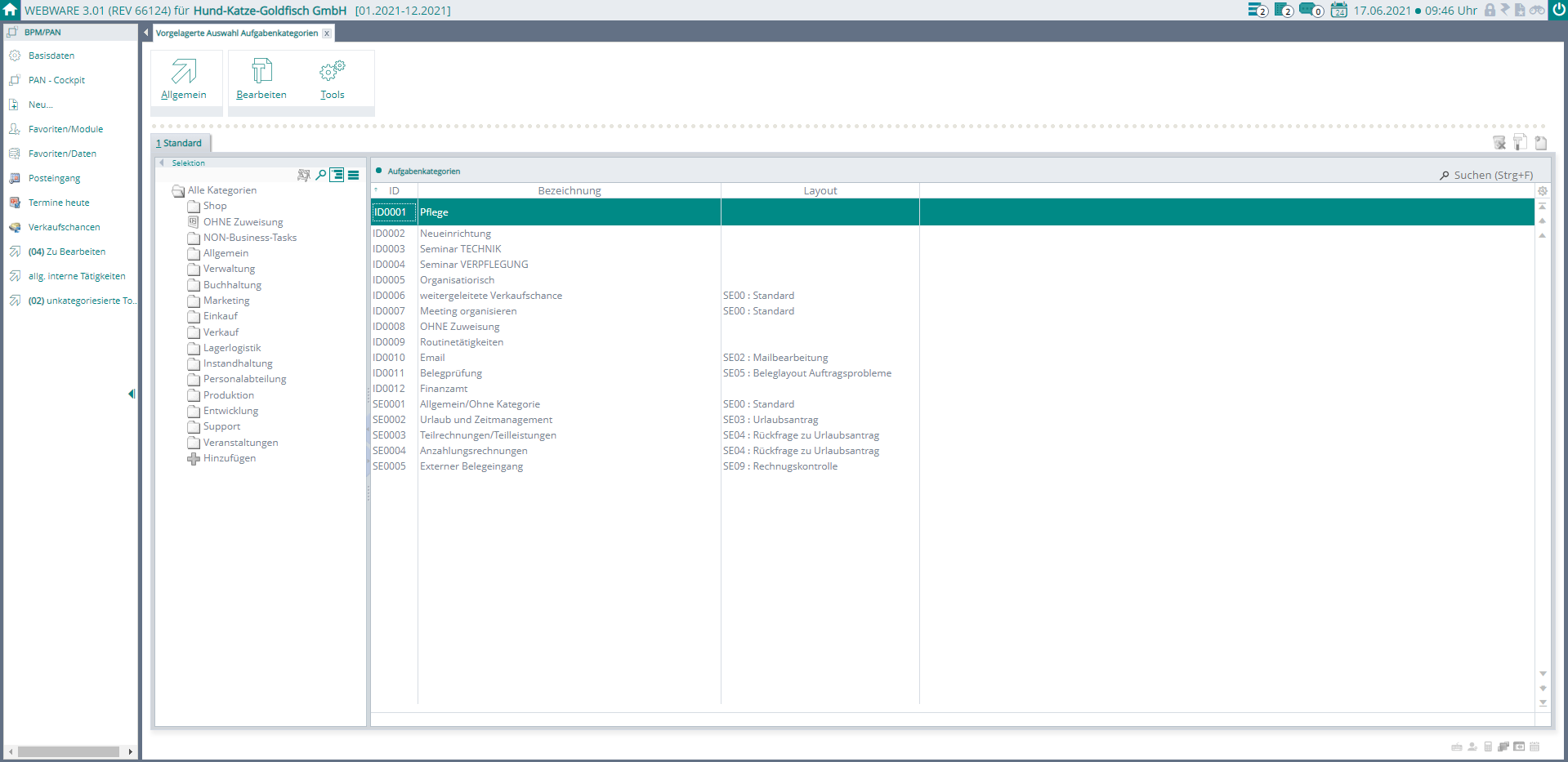Collapse the Selektion panel arrow
Viewport: 1568px width, 762px height.
click(x=162, y=163)
